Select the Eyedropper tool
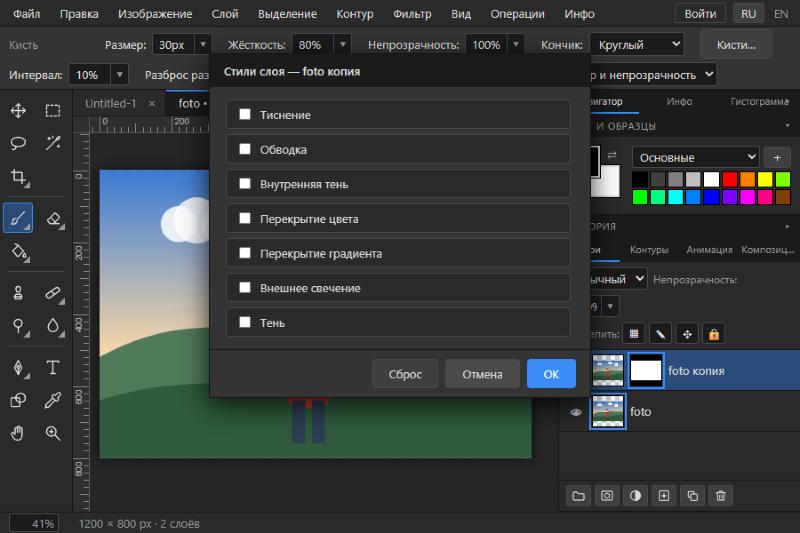Viewport: 800px width, 533px height. [x=53, y=400]
